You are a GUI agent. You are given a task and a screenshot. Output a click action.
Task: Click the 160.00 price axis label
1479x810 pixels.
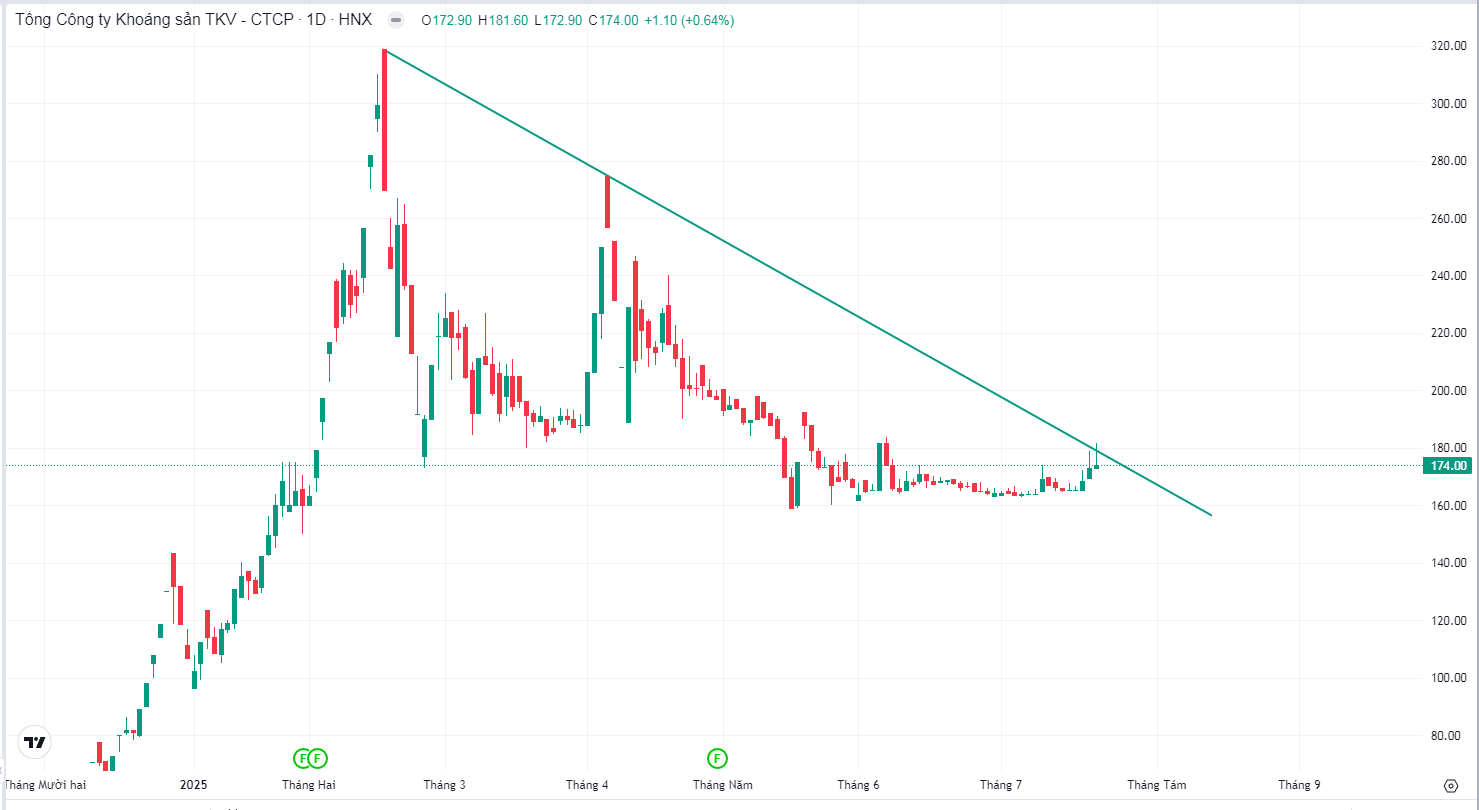tap(1448, 506)
